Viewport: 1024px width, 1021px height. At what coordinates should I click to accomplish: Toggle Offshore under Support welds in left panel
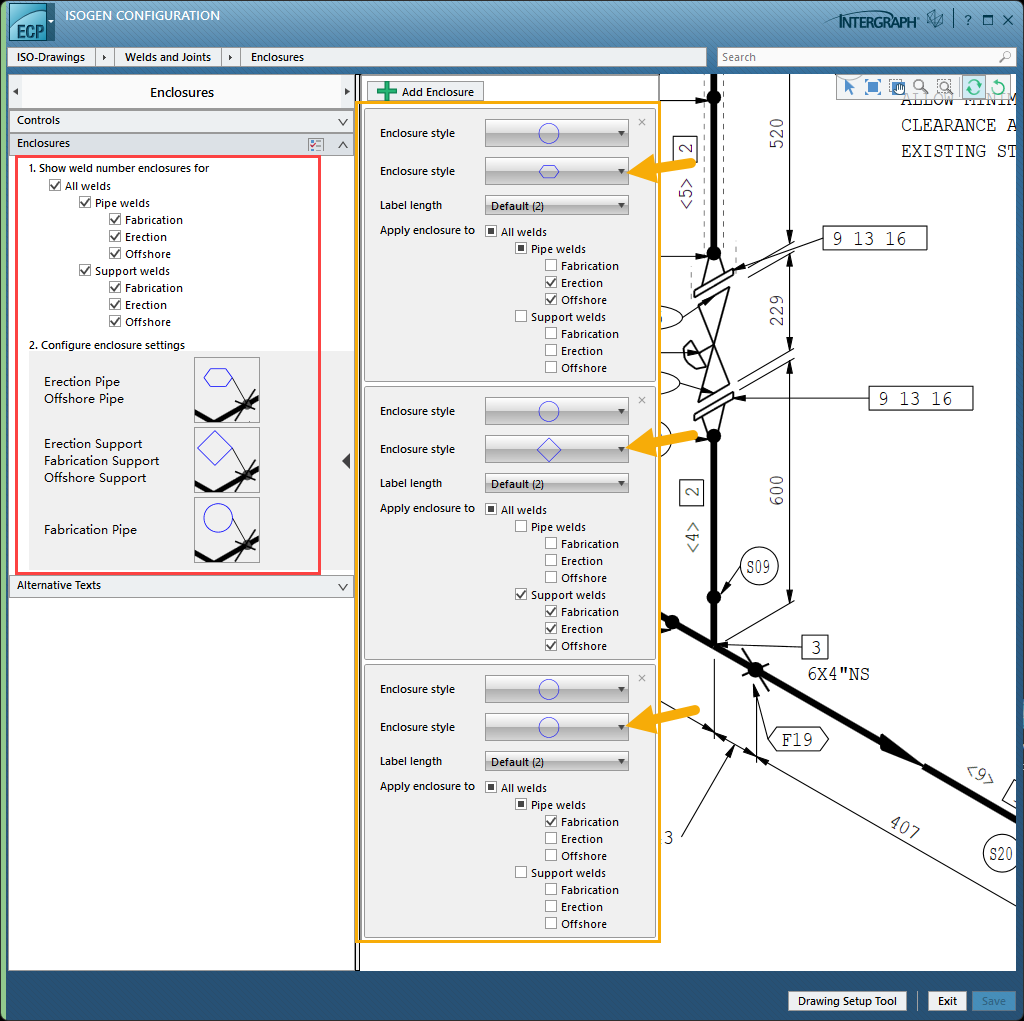click(116, 322)
